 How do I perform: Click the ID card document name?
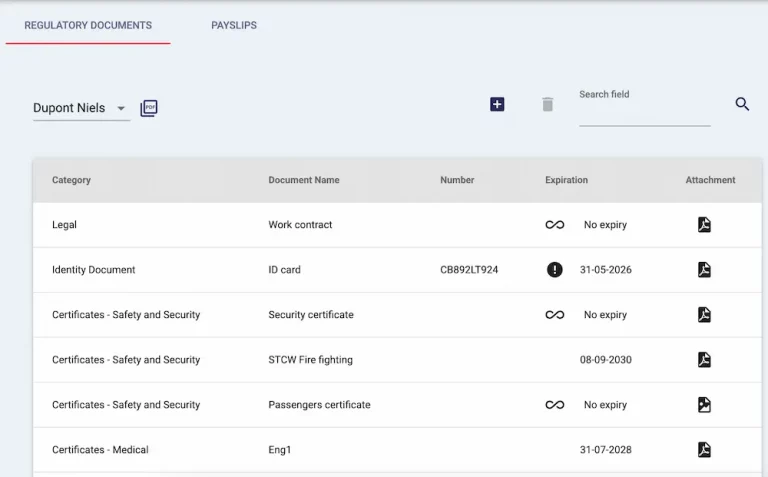(x=285, y=270)
